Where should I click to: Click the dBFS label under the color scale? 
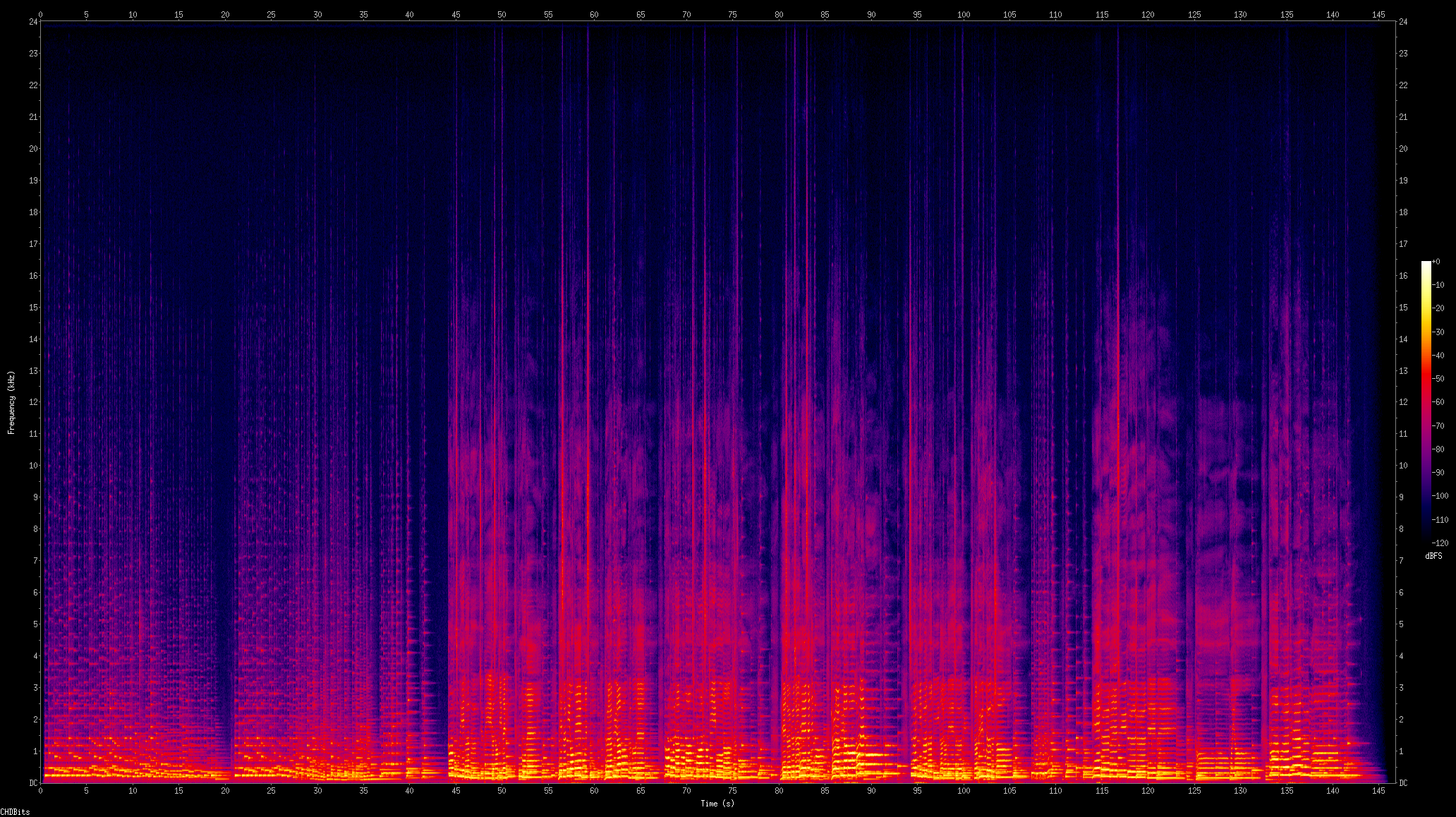pos(1433,556)
